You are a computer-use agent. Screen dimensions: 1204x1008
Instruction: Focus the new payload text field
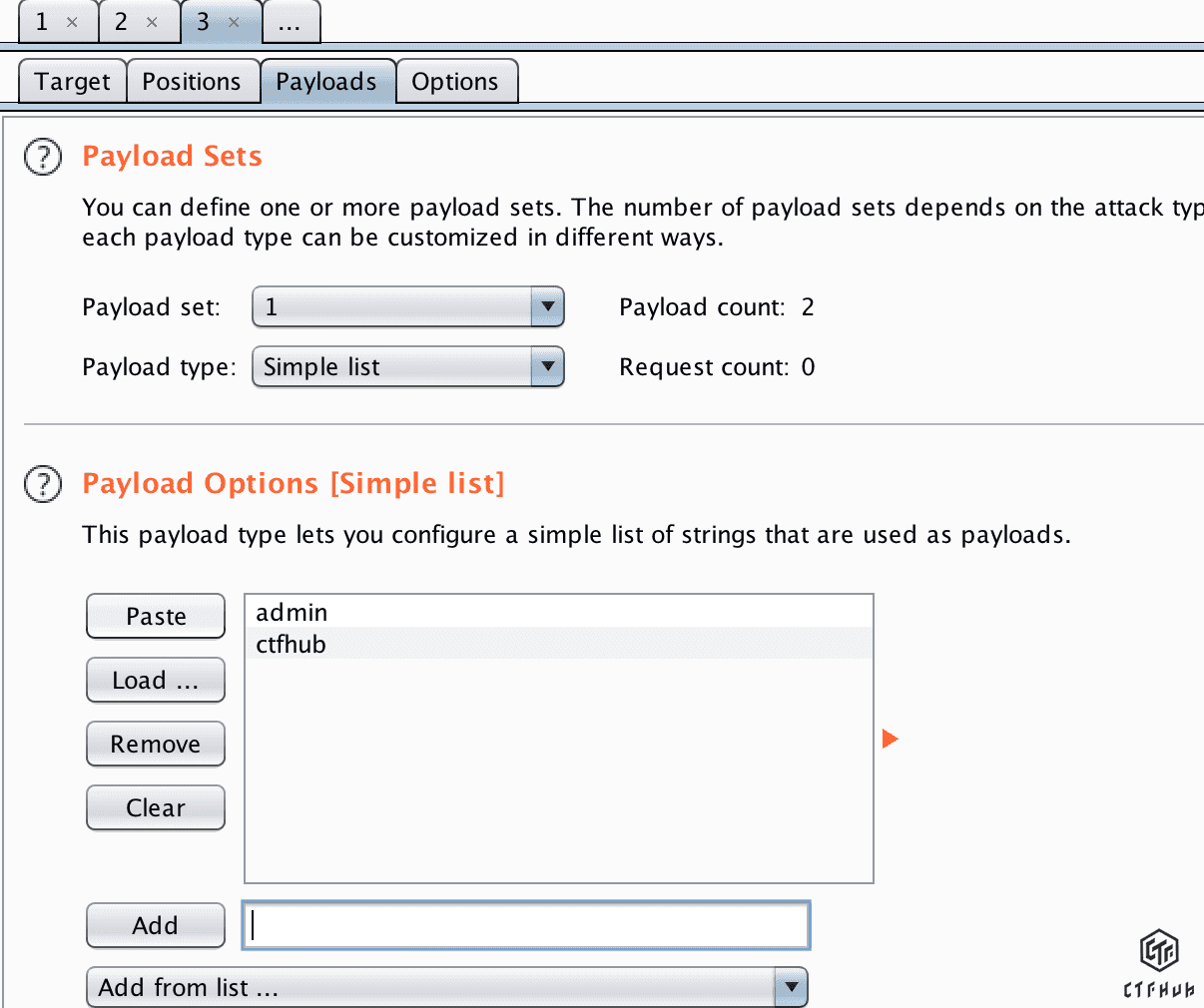[526, 926]
